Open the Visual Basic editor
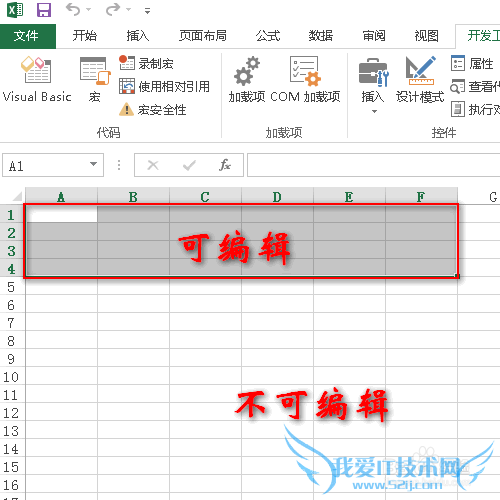The height and width of the screenshot is (500, 500). [37, 79]
